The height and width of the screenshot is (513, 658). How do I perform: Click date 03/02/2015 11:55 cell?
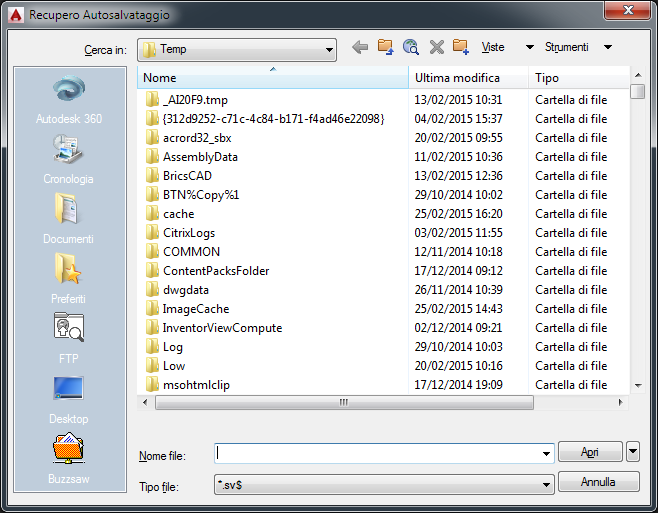tap(459, 233)
